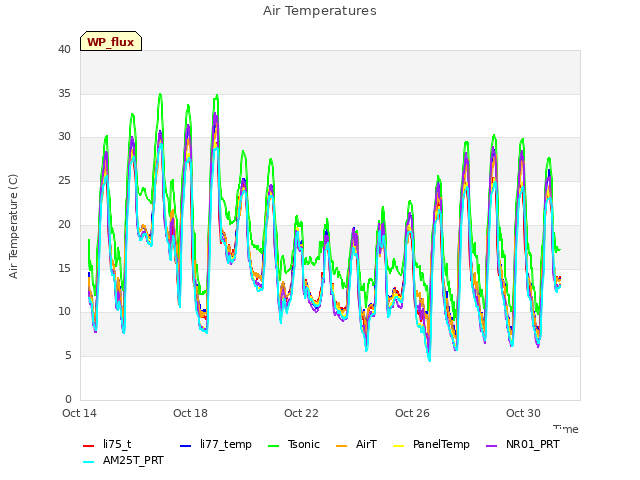Click the 20 y-axis tick label
This screenshot has width=640, height=480.
pyautogui.click(x=64, y=224)
